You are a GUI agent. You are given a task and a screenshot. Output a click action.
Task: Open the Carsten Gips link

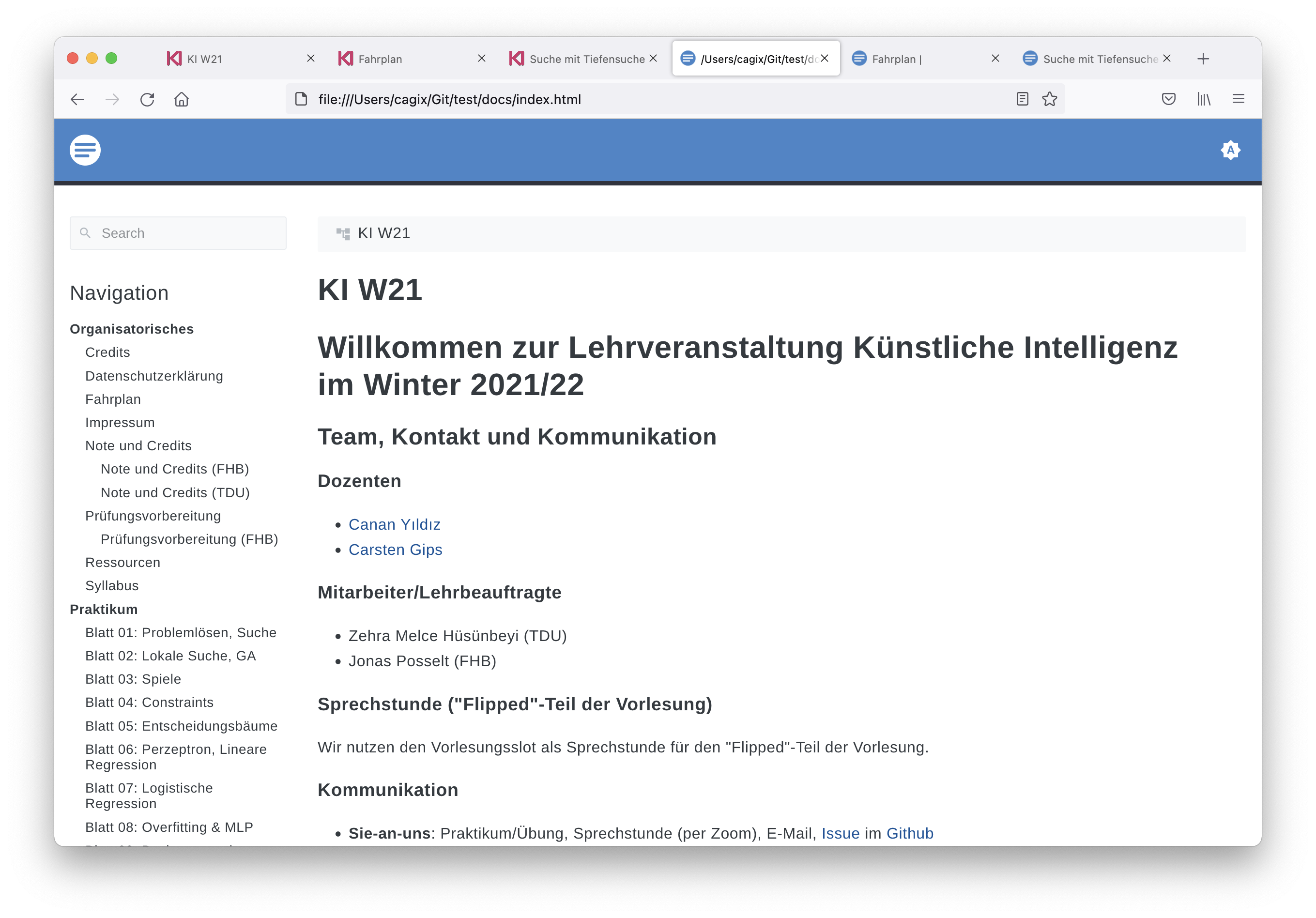(396, 549)
